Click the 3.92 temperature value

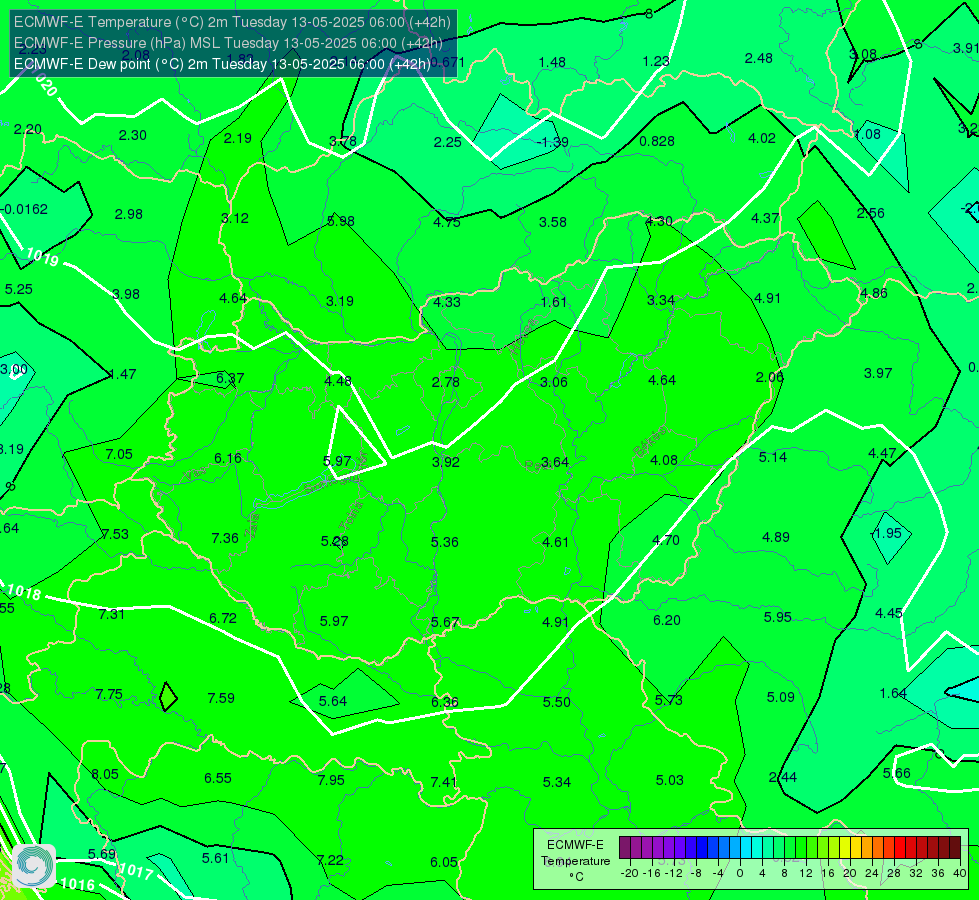446,462
